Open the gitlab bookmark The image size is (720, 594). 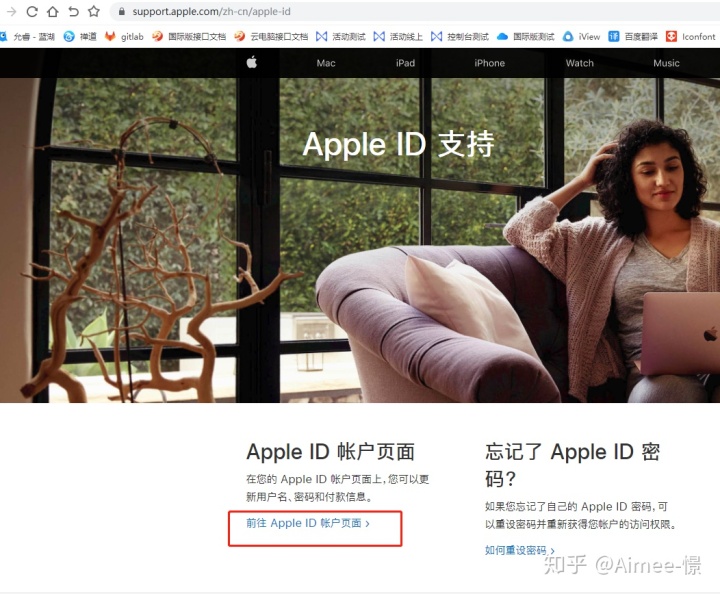tap(124, 37)
